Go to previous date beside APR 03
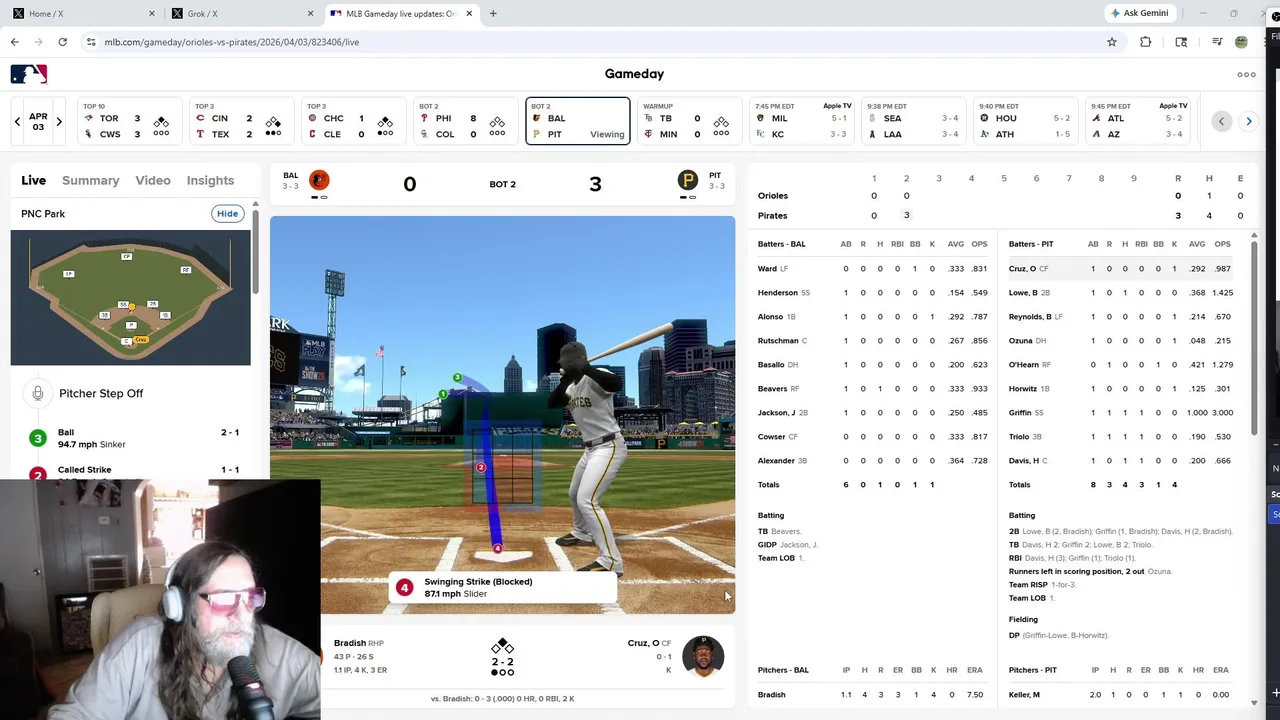 tap(17, 122)
